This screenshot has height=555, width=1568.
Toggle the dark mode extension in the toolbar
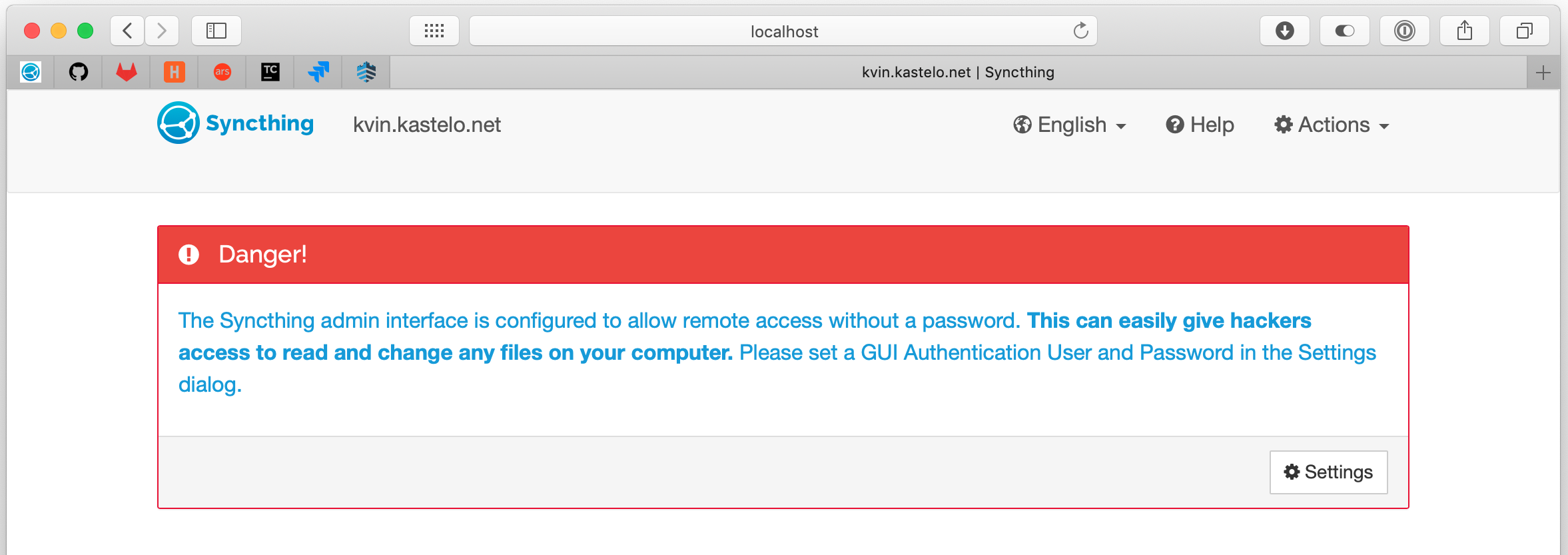coord(1344,30)
